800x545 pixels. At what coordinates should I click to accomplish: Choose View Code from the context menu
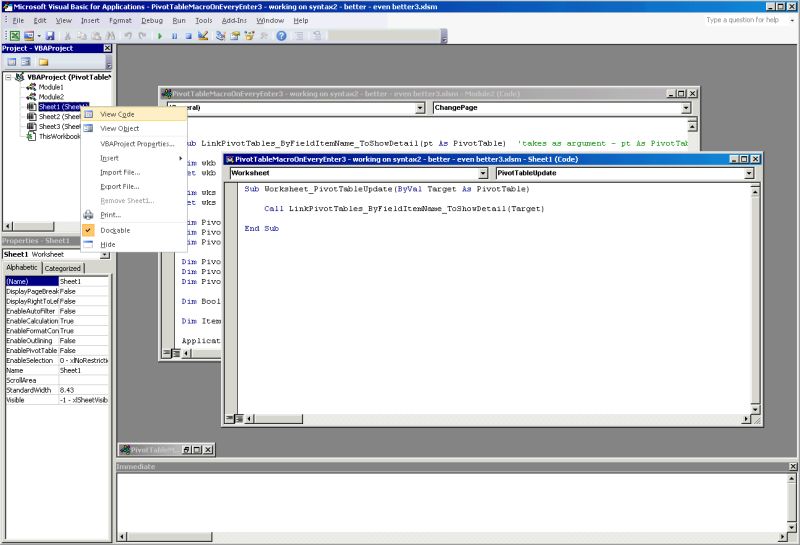click(x=134, y=114)
